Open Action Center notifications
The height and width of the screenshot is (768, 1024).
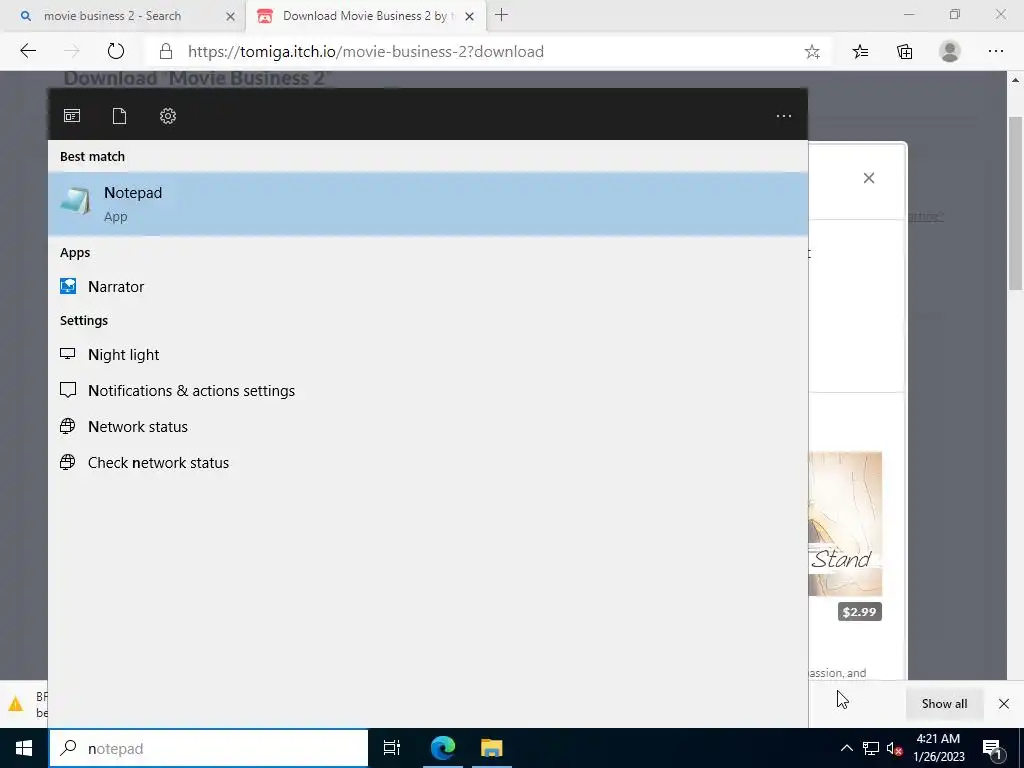click(992, 748)
